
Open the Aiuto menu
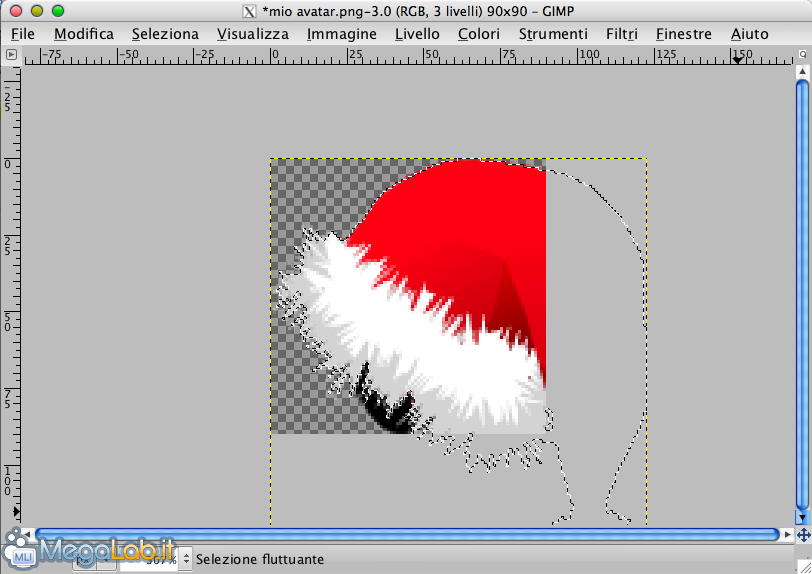[x=749, y=34]
